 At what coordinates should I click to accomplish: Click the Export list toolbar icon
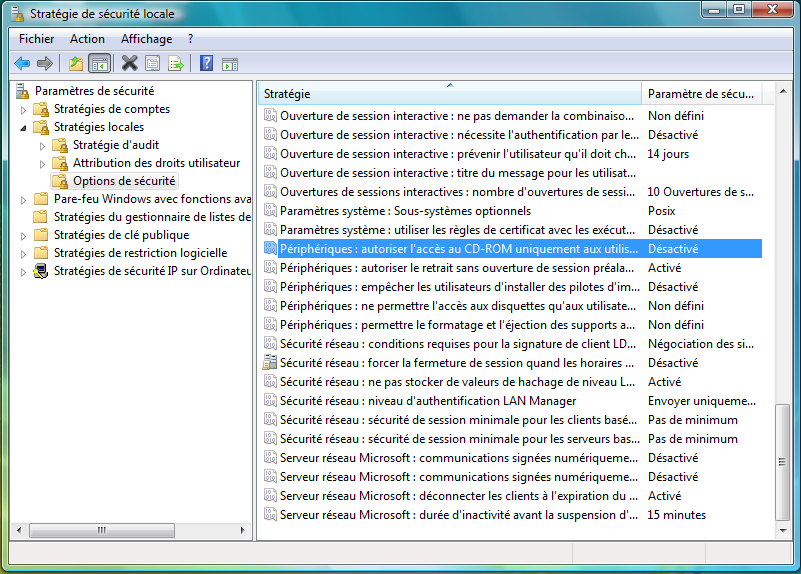[176, 64]
